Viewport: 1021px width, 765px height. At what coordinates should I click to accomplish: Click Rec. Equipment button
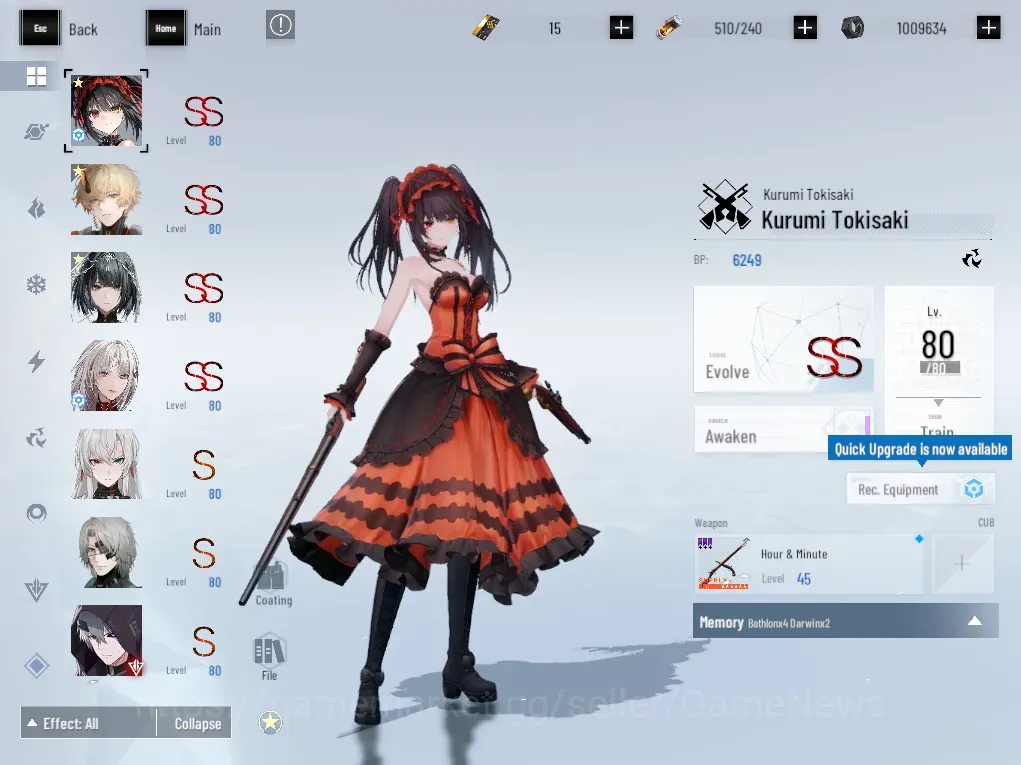tap(920, 489)
